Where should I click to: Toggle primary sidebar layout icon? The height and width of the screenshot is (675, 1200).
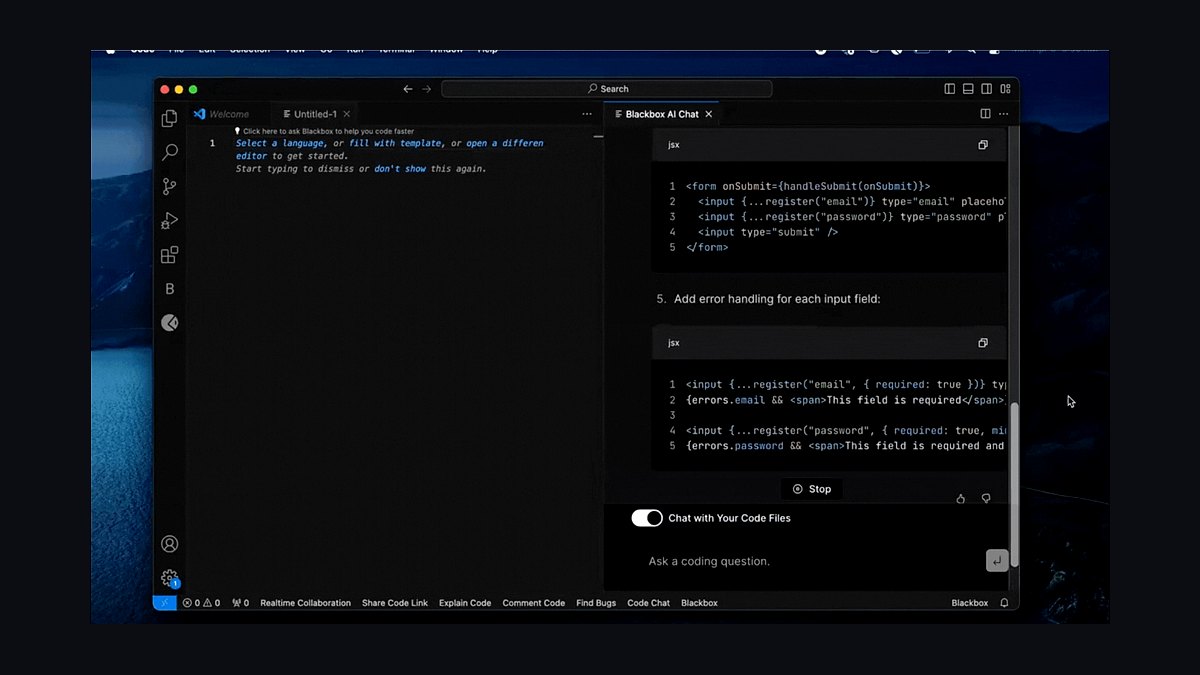[950, 89]
